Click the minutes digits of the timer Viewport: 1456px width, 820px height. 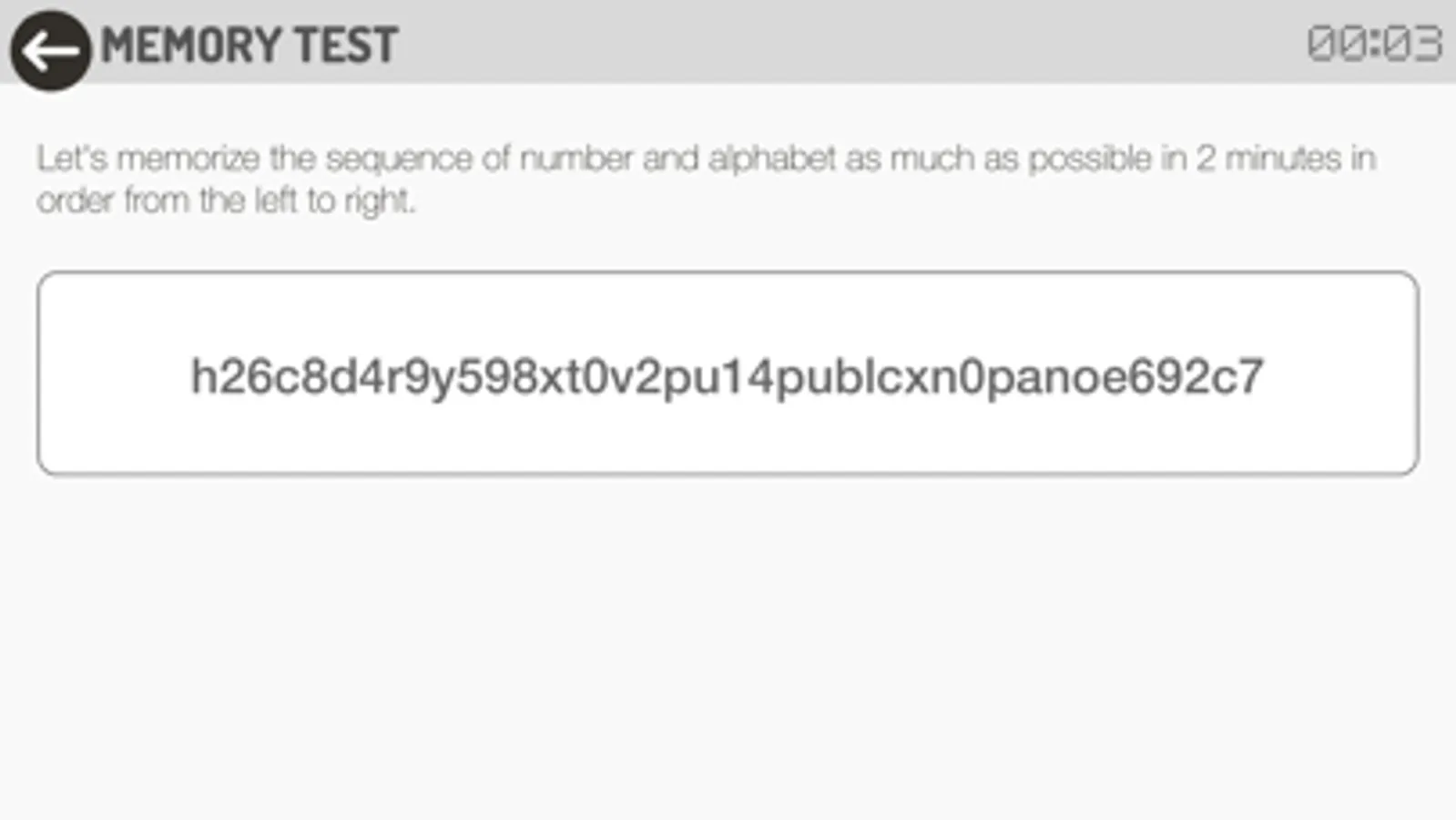[1335, 44]
